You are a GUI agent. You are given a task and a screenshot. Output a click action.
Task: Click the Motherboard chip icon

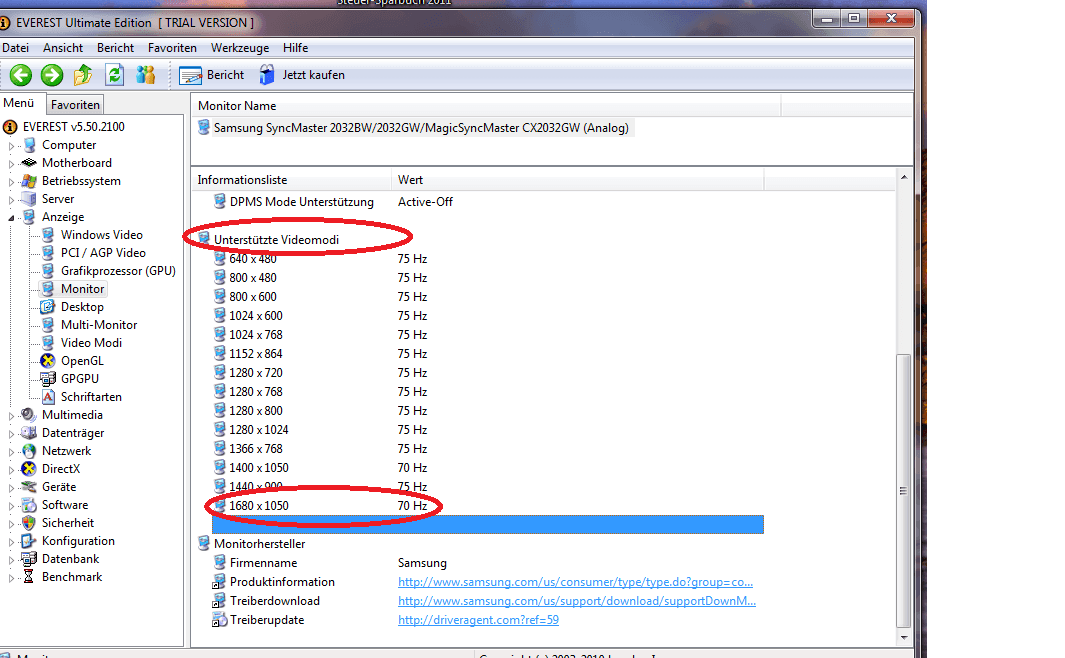tap(29, 163)
